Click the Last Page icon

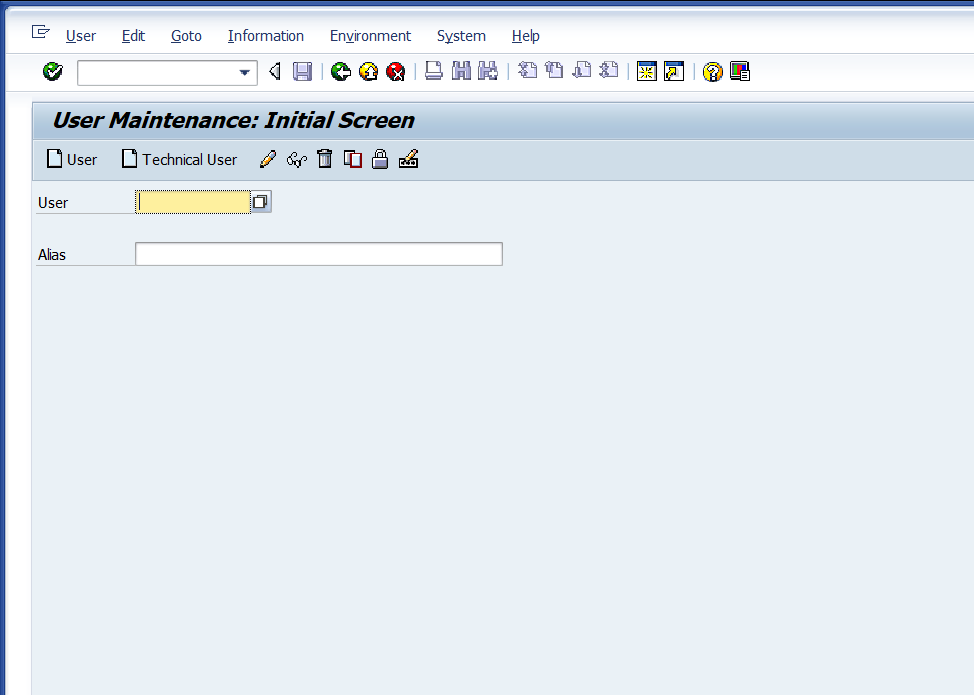tap(609, 71)
